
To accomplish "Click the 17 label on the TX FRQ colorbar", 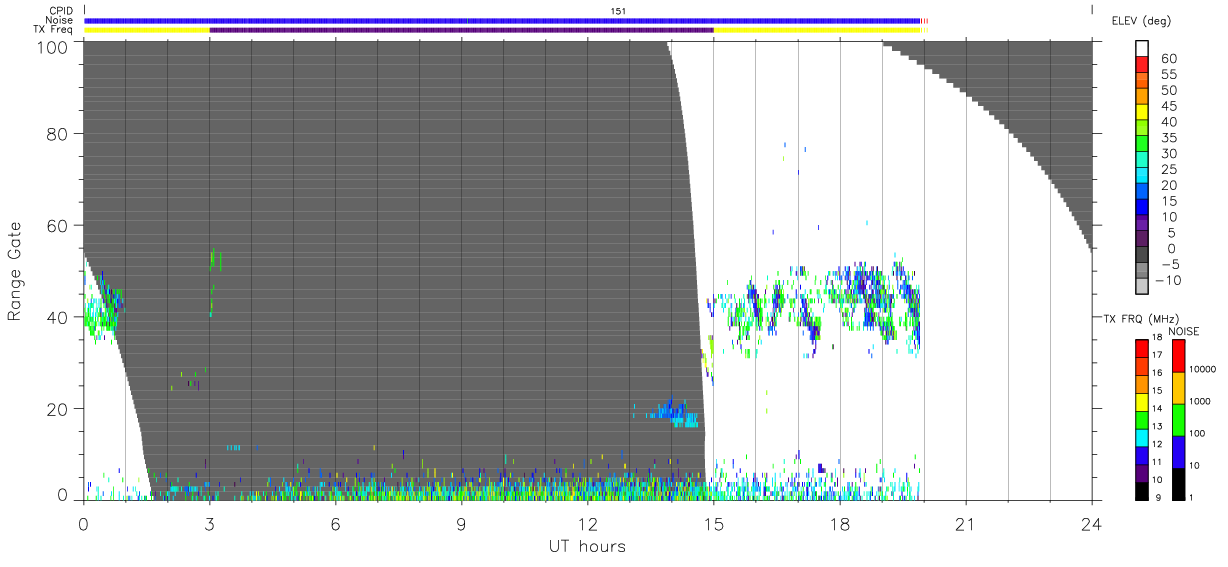I will click(1158, 355).
